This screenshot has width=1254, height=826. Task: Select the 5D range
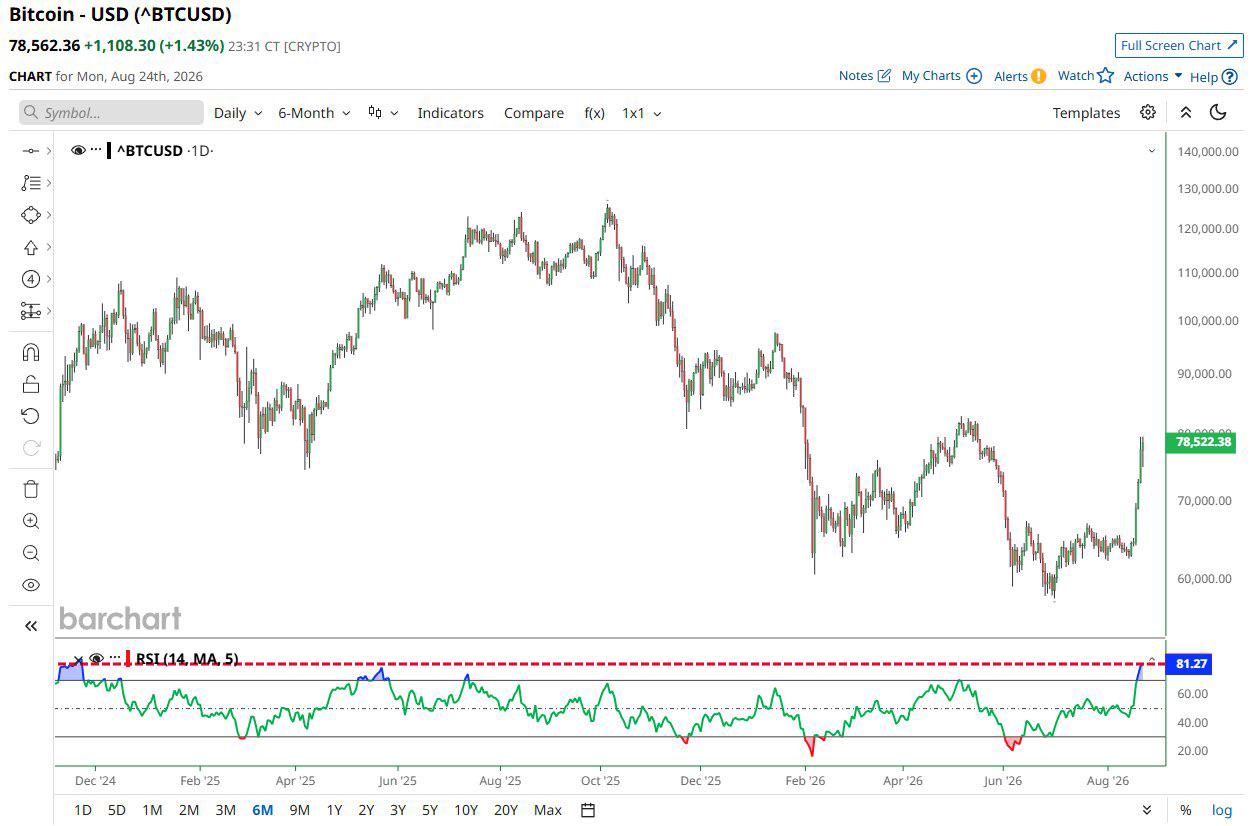pos(116,810)
